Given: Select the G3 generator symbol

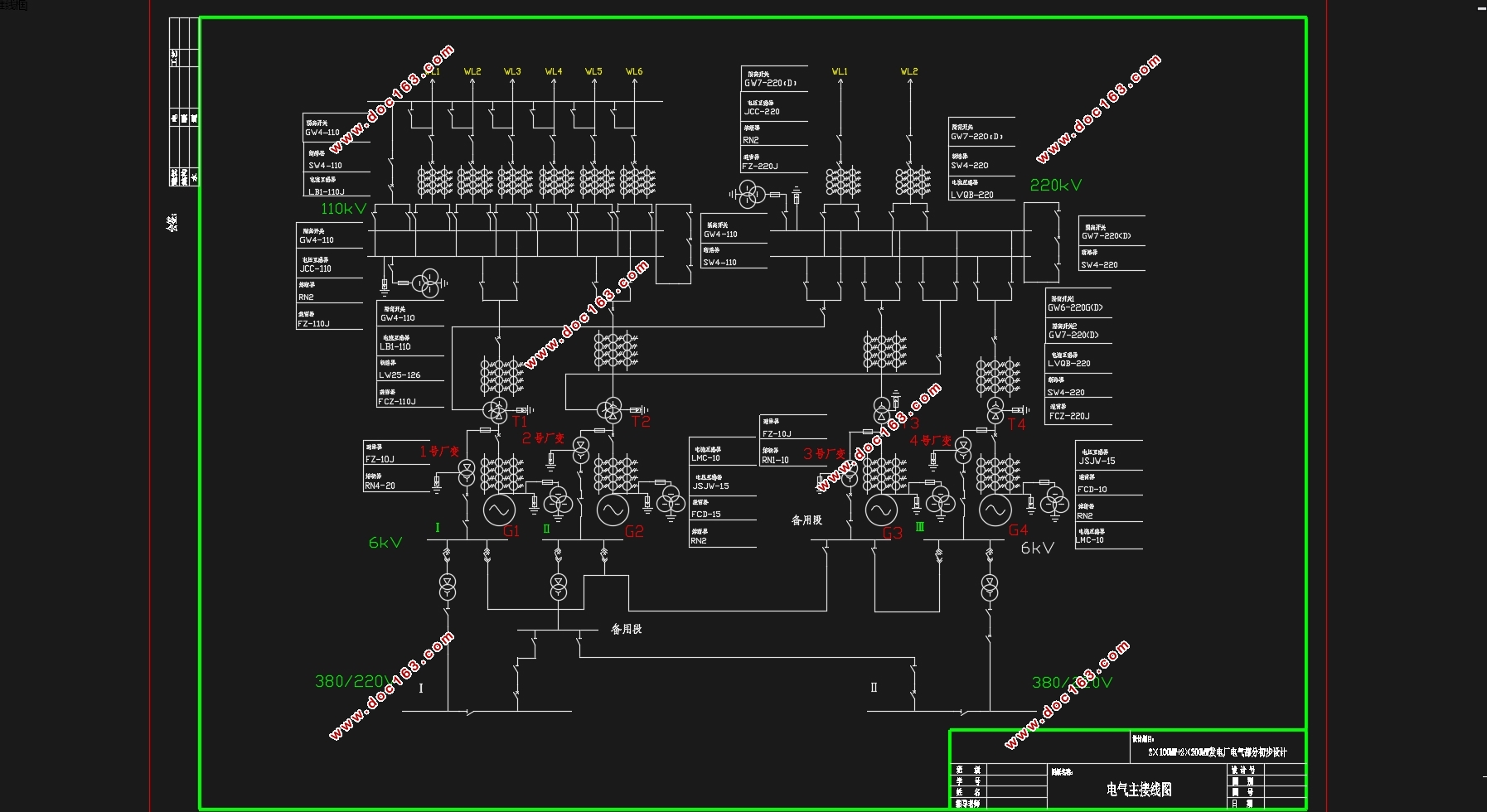Looking at the screenshot, I should point(881,510).
